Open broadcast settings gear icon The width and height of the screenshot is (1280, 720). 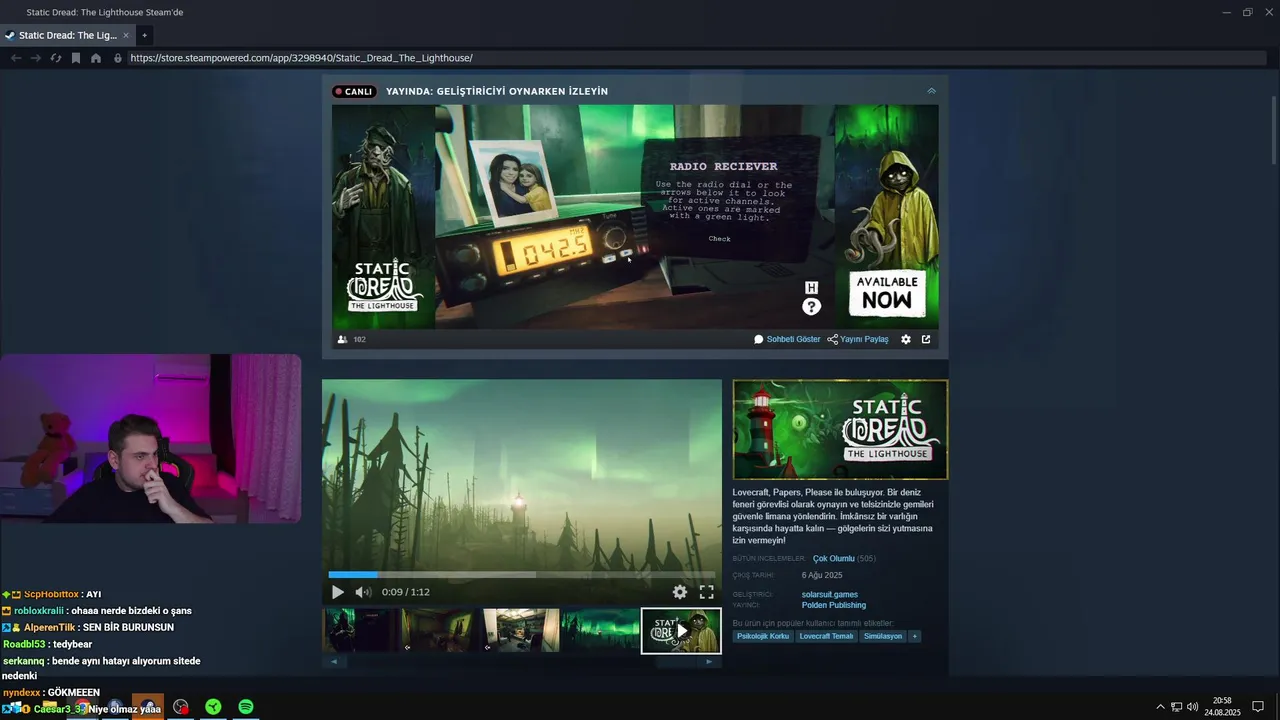coord(906,339)
